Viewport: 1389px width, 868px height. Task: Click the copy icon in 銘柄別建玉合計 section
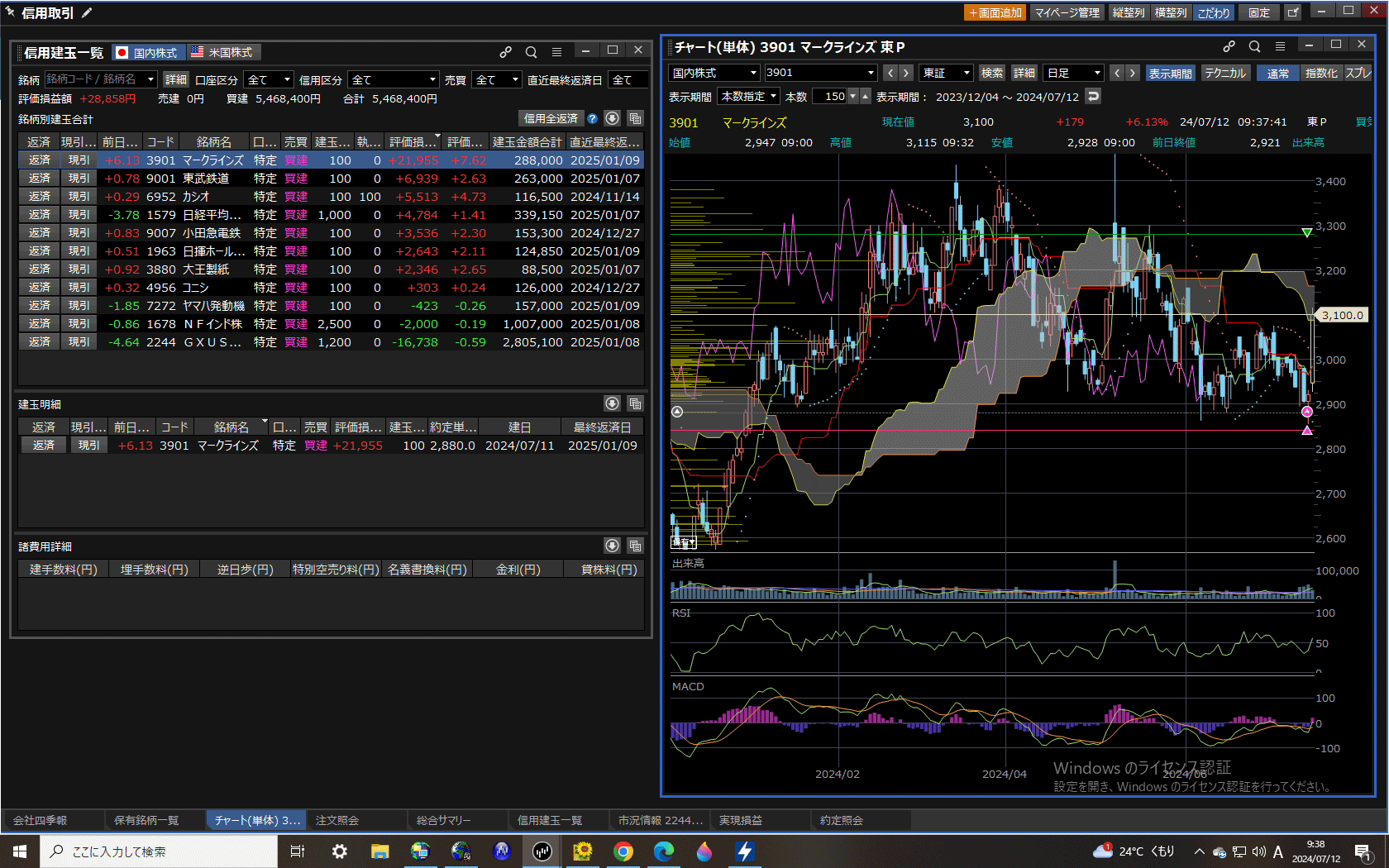635,118
